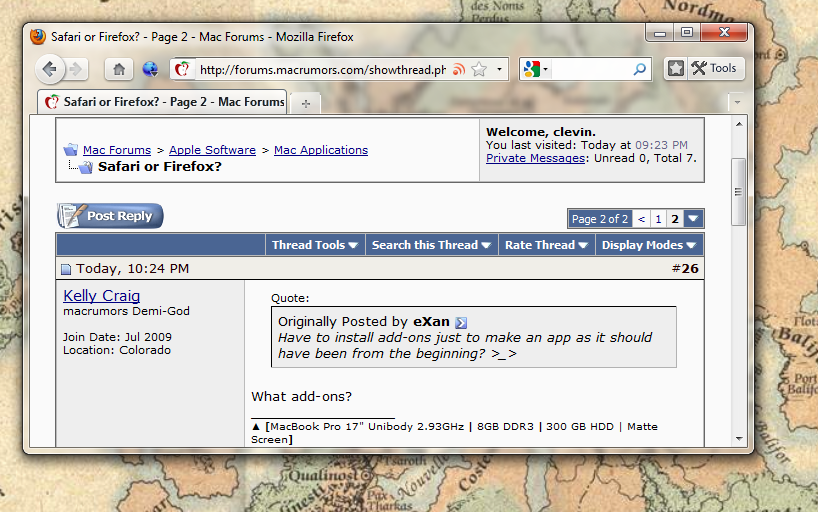Click the current page number 2
Image resolution: width=818 pixels, height=512 pixels.
point(675,219)
